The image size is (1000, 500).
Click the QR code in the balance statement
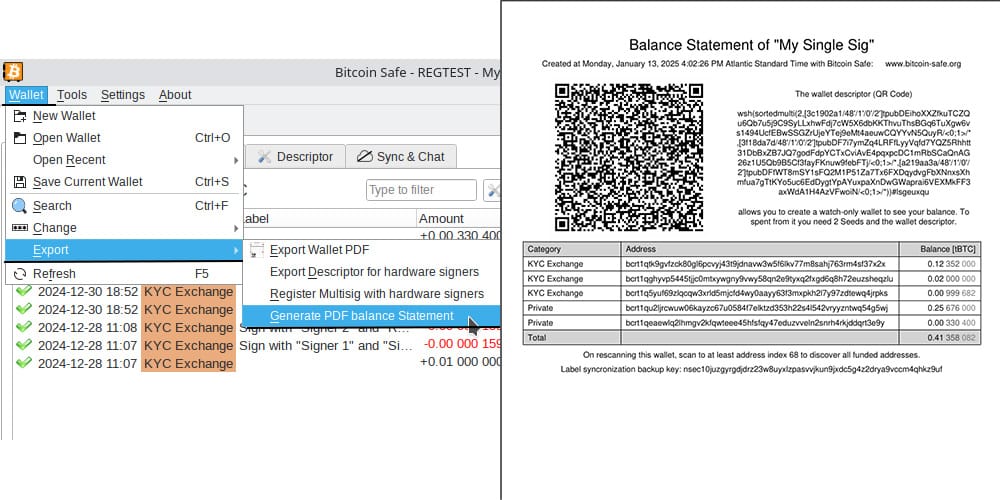point(629,157)
